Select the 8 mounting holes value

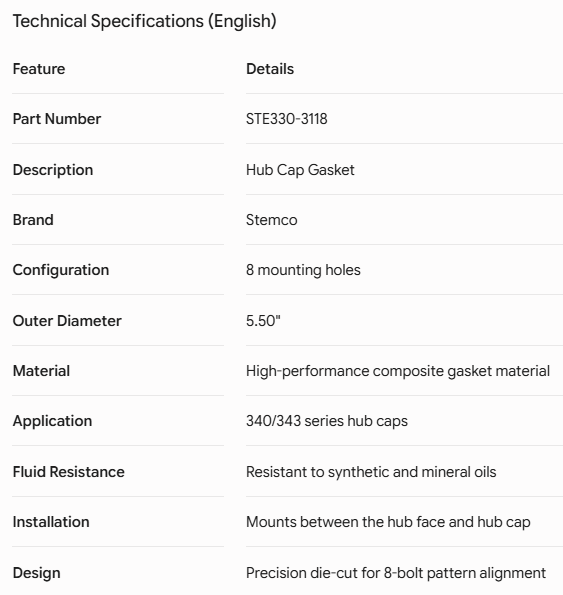304,270
